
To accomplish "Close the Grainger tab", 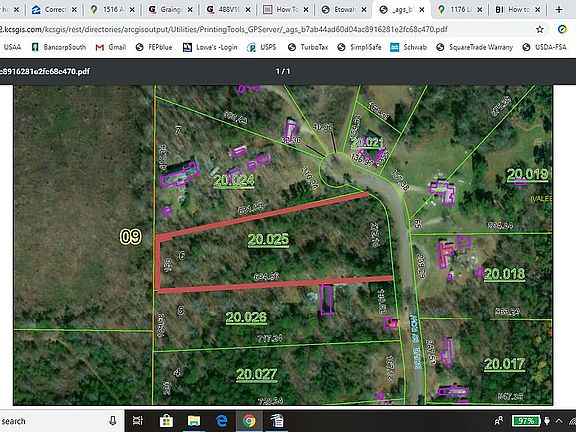I will point(190,10).
